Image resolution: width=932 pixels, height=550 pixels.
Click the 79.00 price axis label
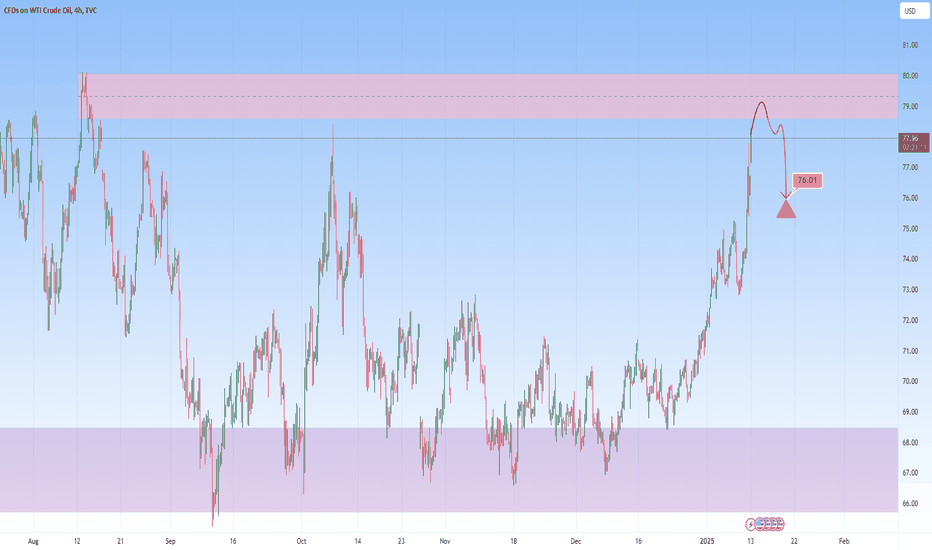[x=910, y=106]
